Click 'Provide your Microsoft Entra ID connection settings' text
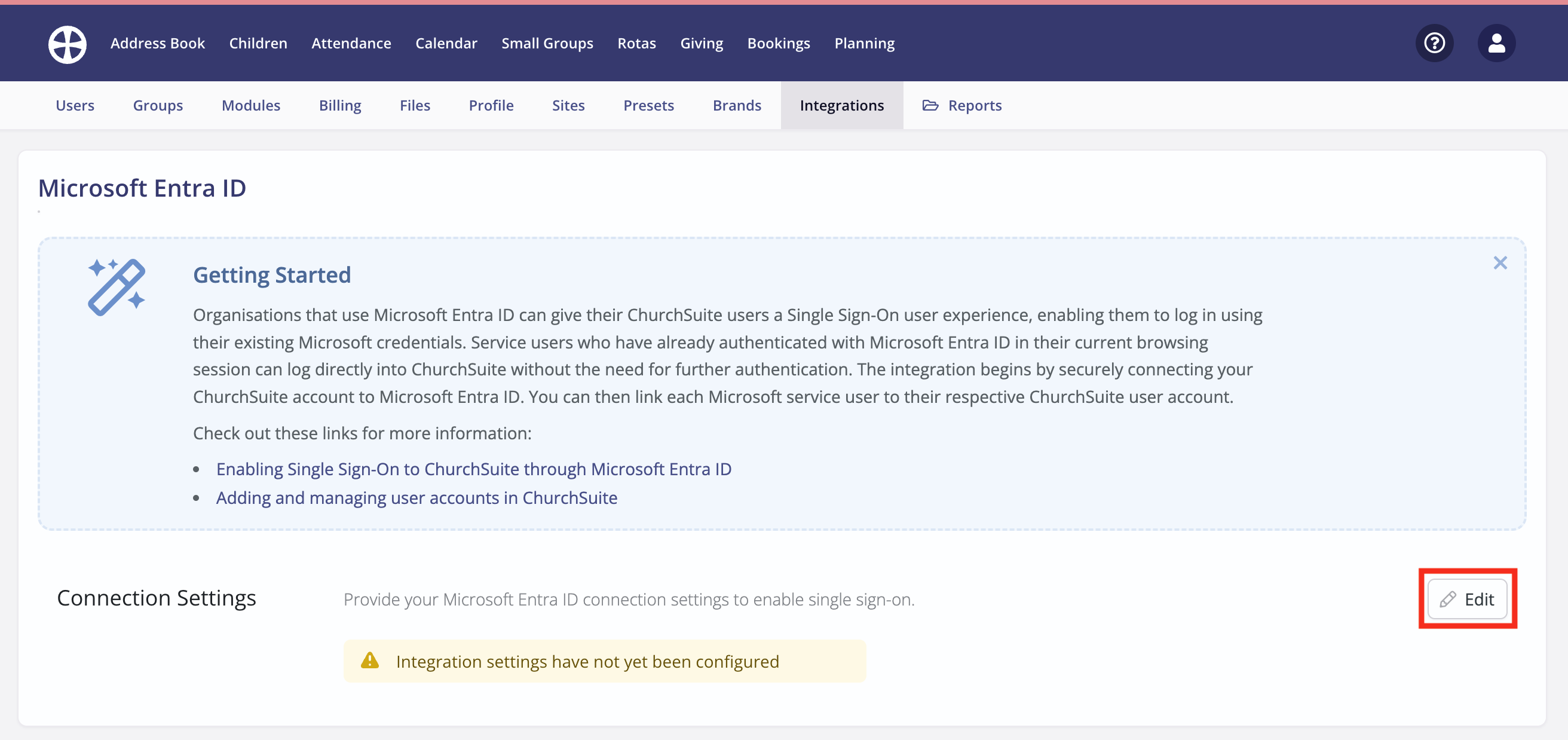This screenshot has height=740, width=1568. pos(629,599)
